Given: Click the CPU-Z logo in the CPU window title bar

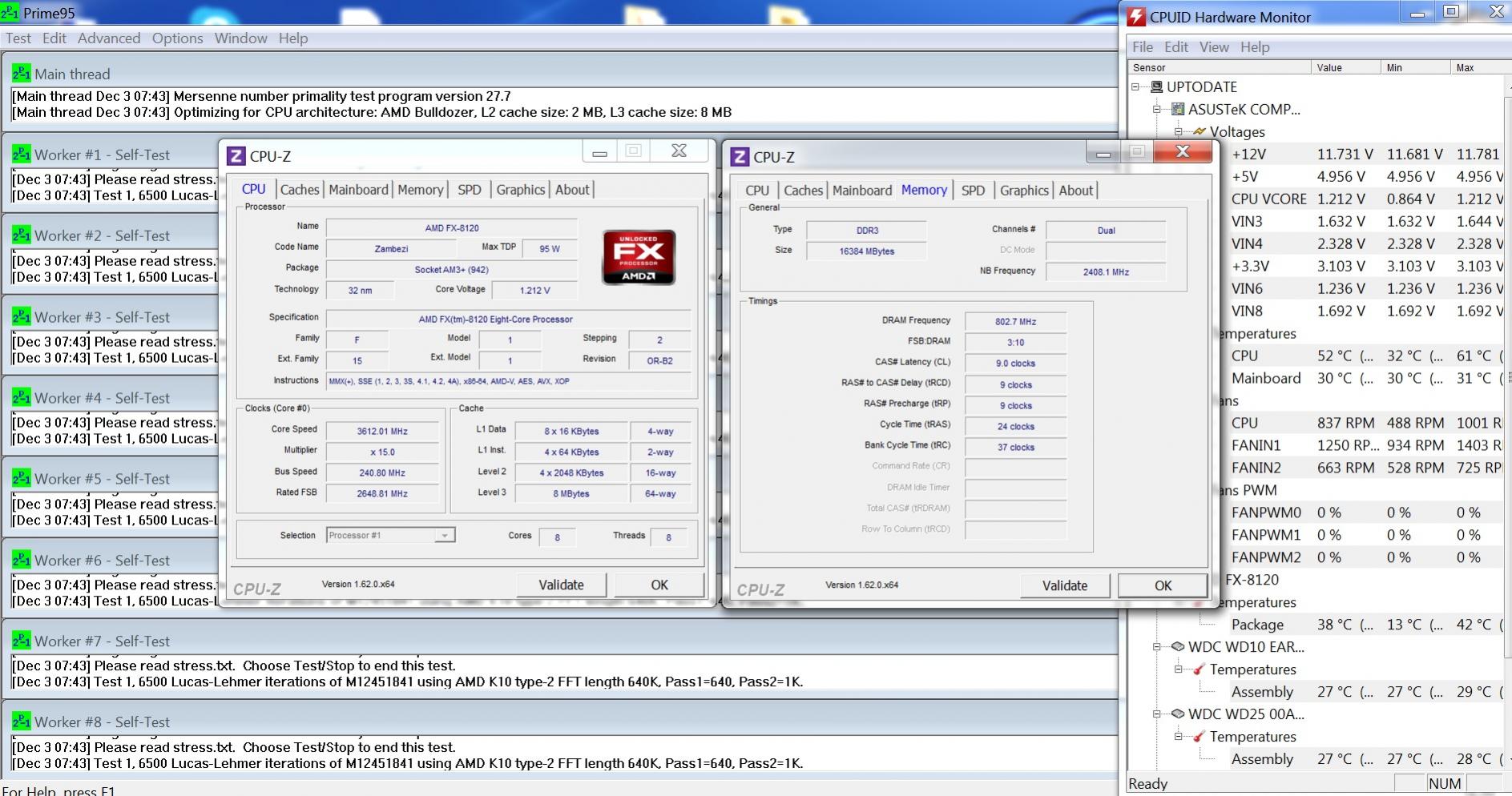Looking at the screenshot, I should point(236,156).
